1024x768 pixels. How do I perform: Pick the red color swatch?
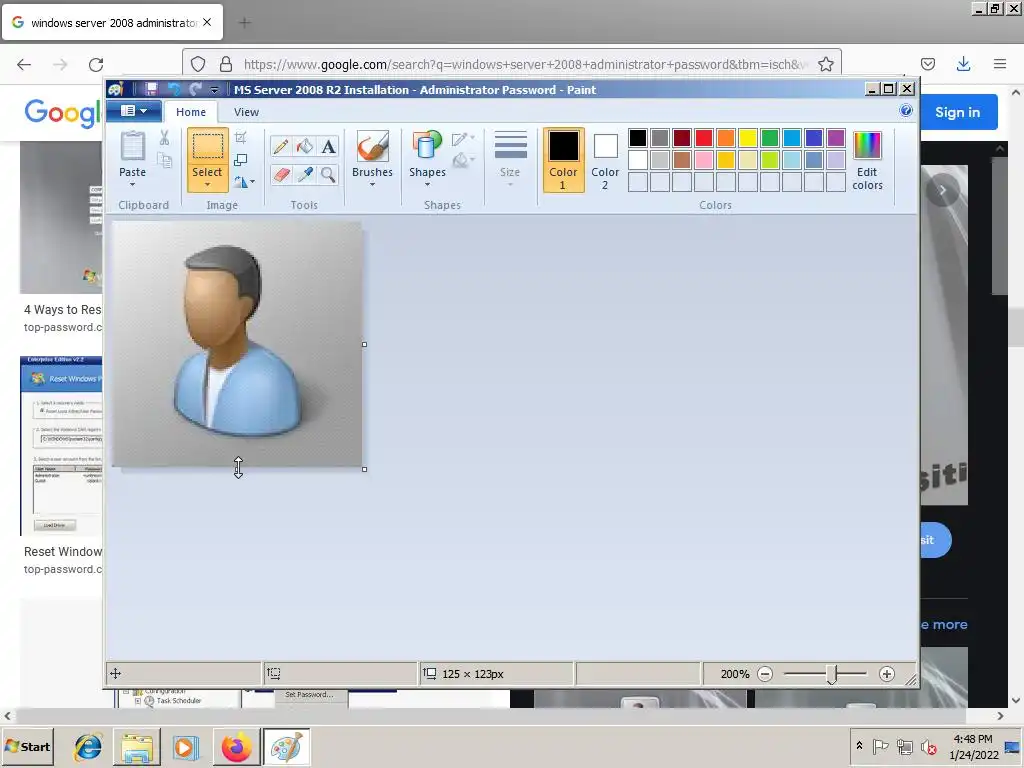click(x=704, y=138)
